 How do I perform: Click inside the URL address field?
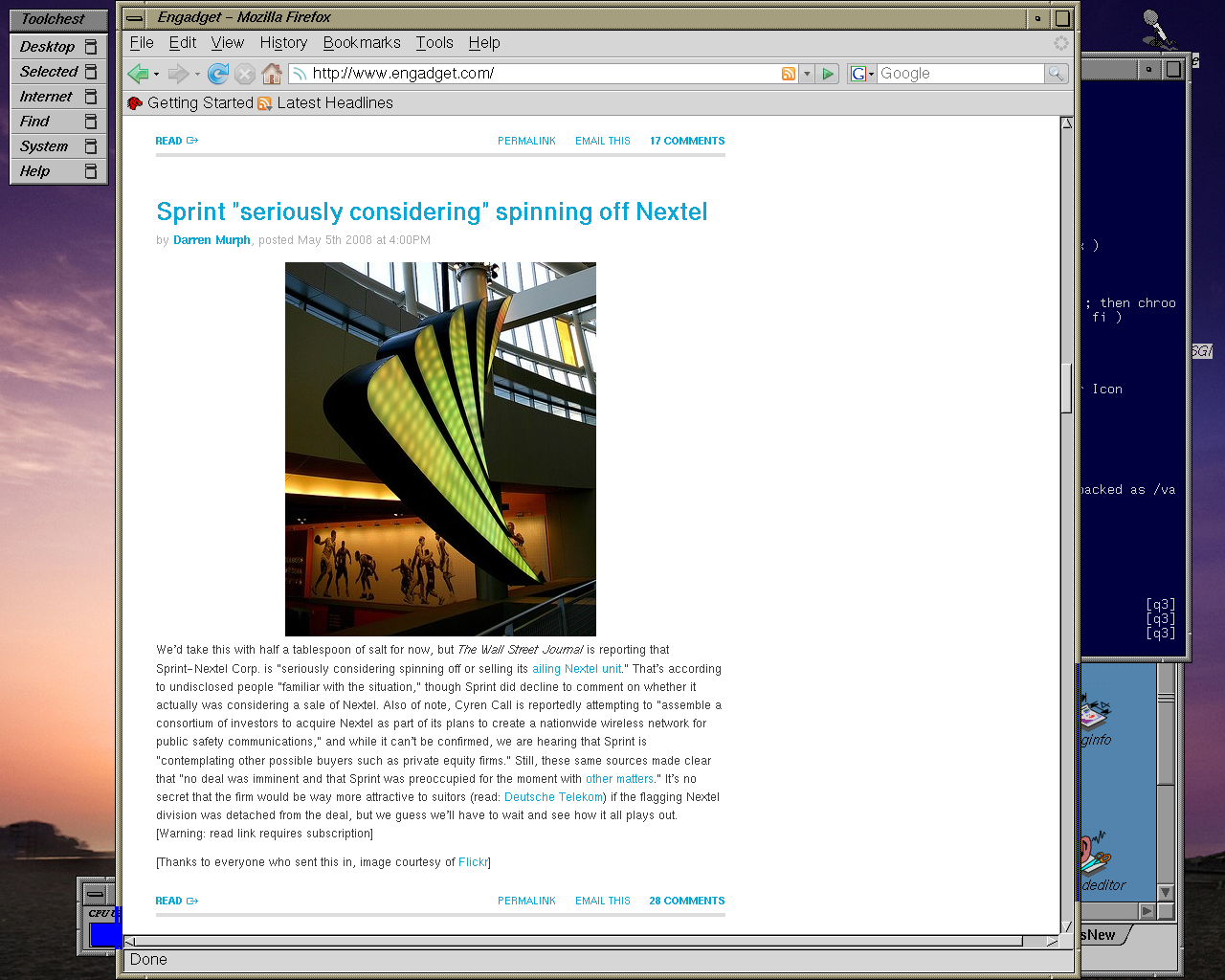click(x=544, y=74)
